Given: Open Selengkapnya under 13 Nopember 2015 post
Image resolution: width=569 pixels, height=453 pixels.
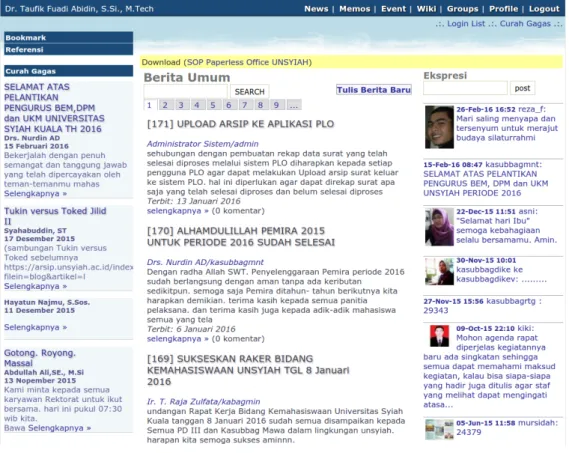Looking at the screenshot, I should [x=60, y=428].
